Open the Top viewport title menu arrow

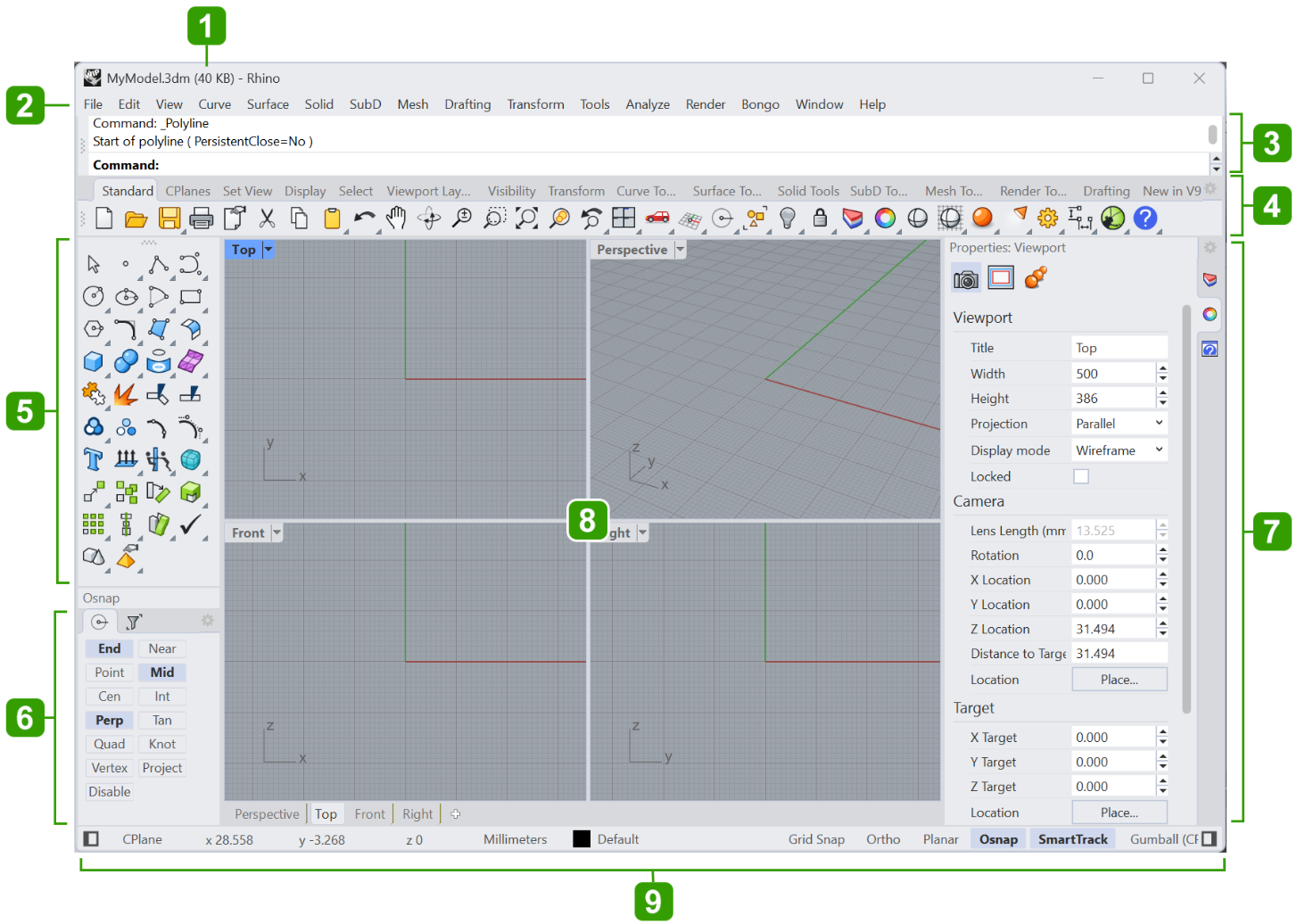tap(268, 250)
